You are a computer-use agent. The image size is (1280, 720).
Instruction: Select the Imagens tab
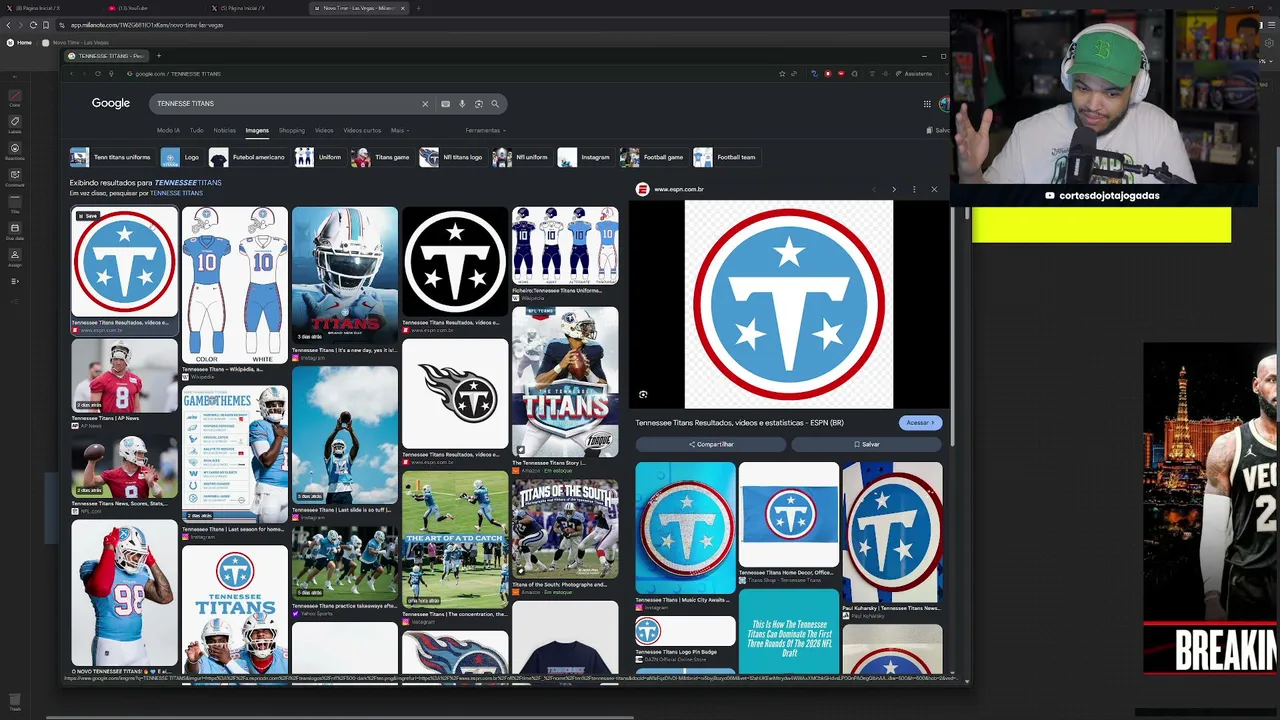point(257,130)
